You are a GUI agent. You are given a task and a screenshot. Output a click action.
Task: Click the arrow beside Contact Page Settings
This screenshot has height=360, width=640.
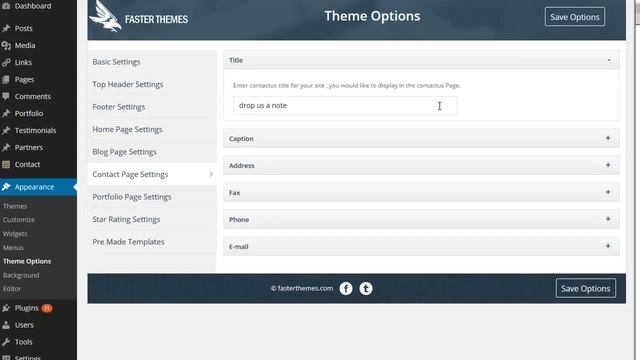(x=211, y=174)
